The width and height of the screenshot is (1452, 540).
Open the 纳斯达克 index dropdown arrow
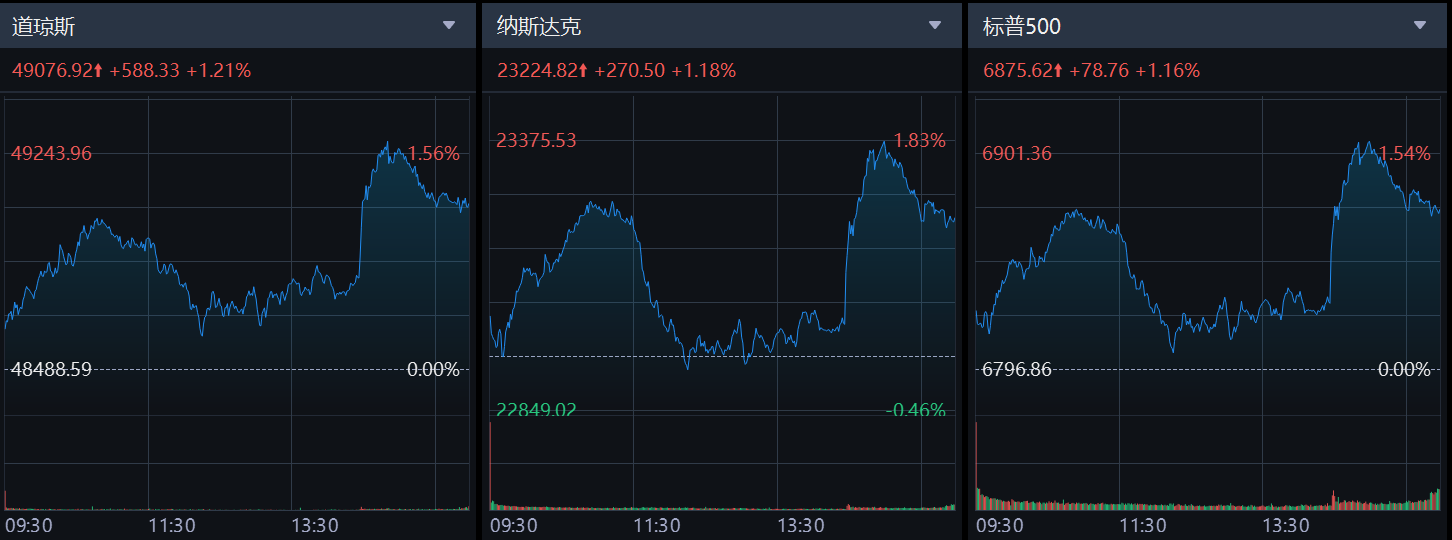(x=935, y=26)
